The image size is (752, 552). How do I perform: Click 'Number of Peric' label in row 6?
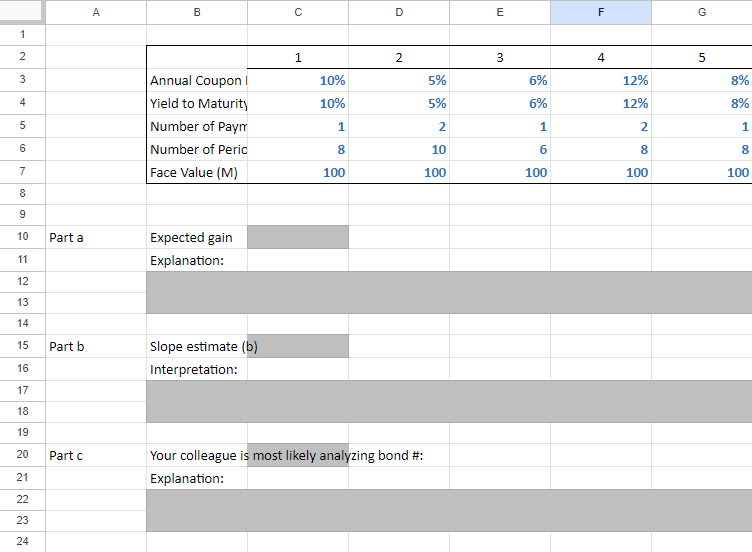(x=197, y=149)
